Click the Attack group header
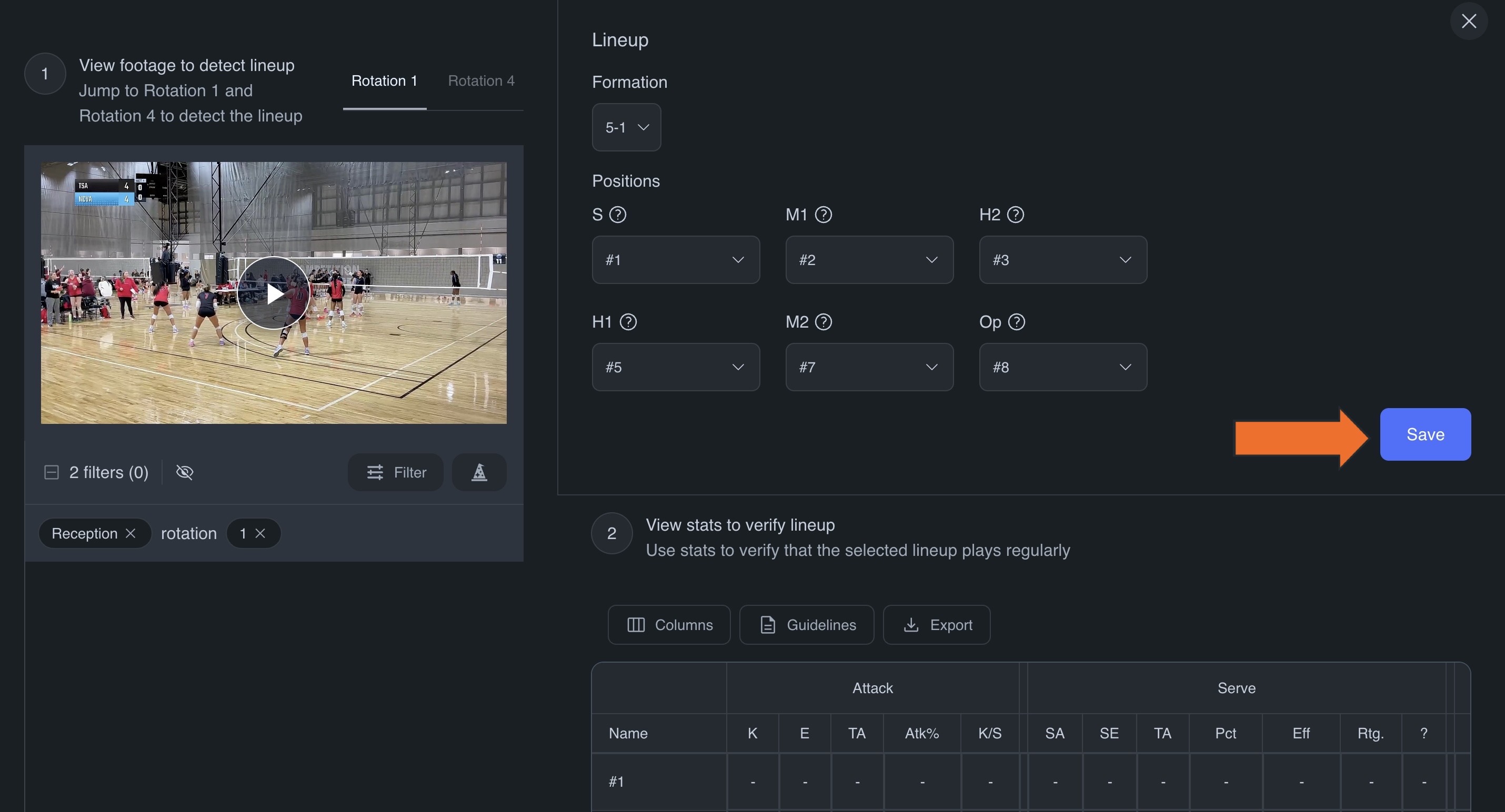This screenshot has height=812, width=1505. [x=872, y=688]
